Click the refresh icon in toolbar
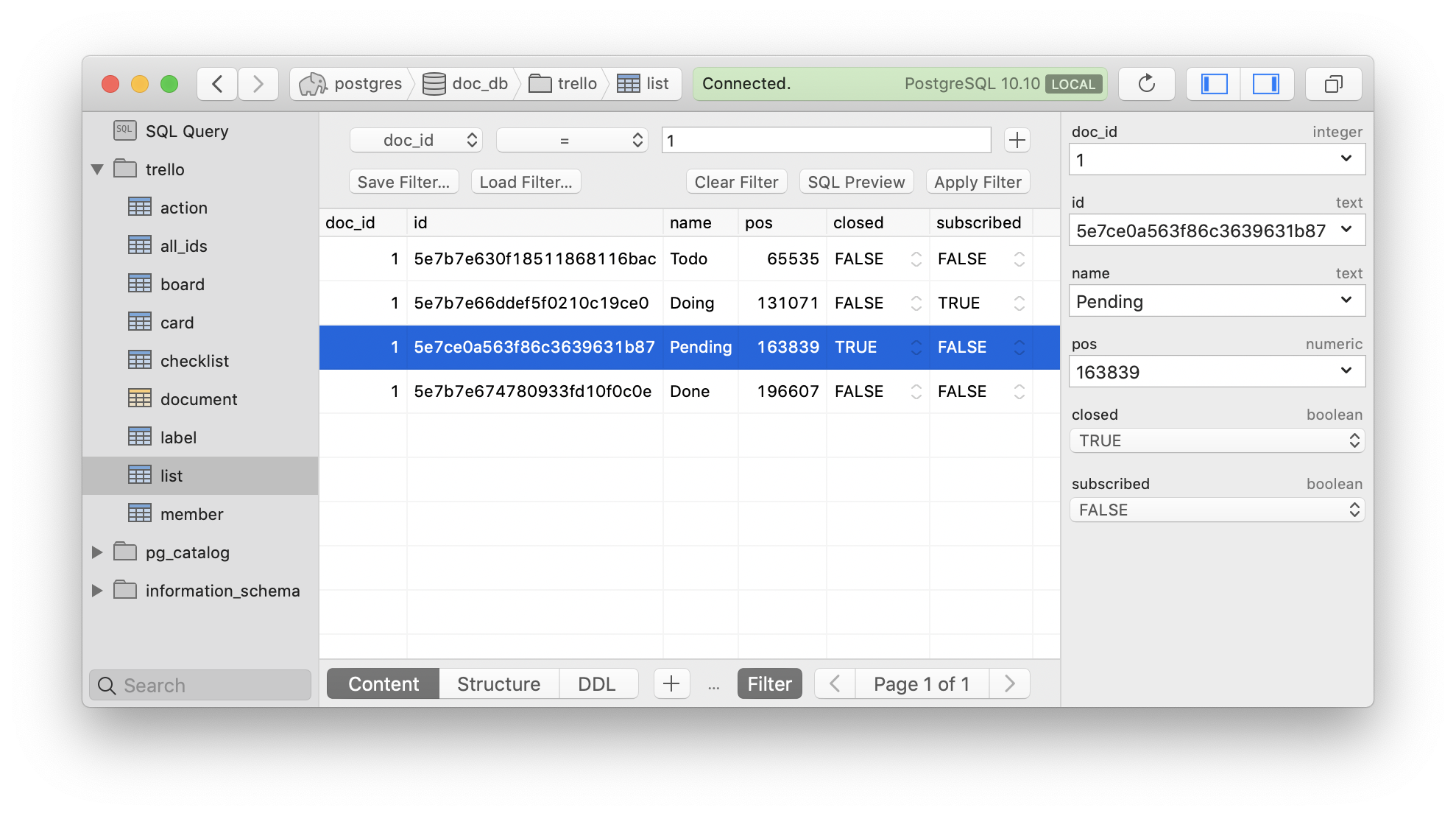Image resolution: width=1456 pixels, height=816 pixels. [1146, 84]
